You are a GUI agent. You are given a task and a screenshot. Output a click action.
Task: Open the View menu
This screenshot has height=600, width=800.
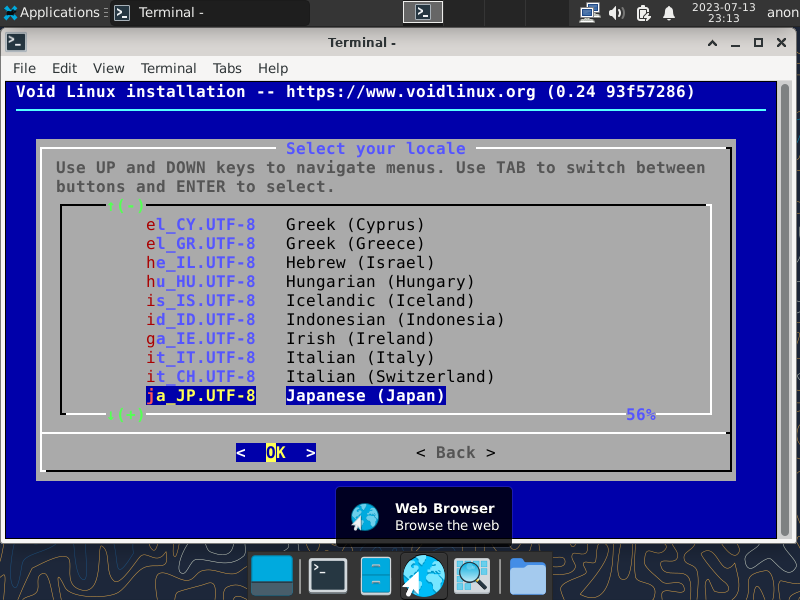point(108,68)
